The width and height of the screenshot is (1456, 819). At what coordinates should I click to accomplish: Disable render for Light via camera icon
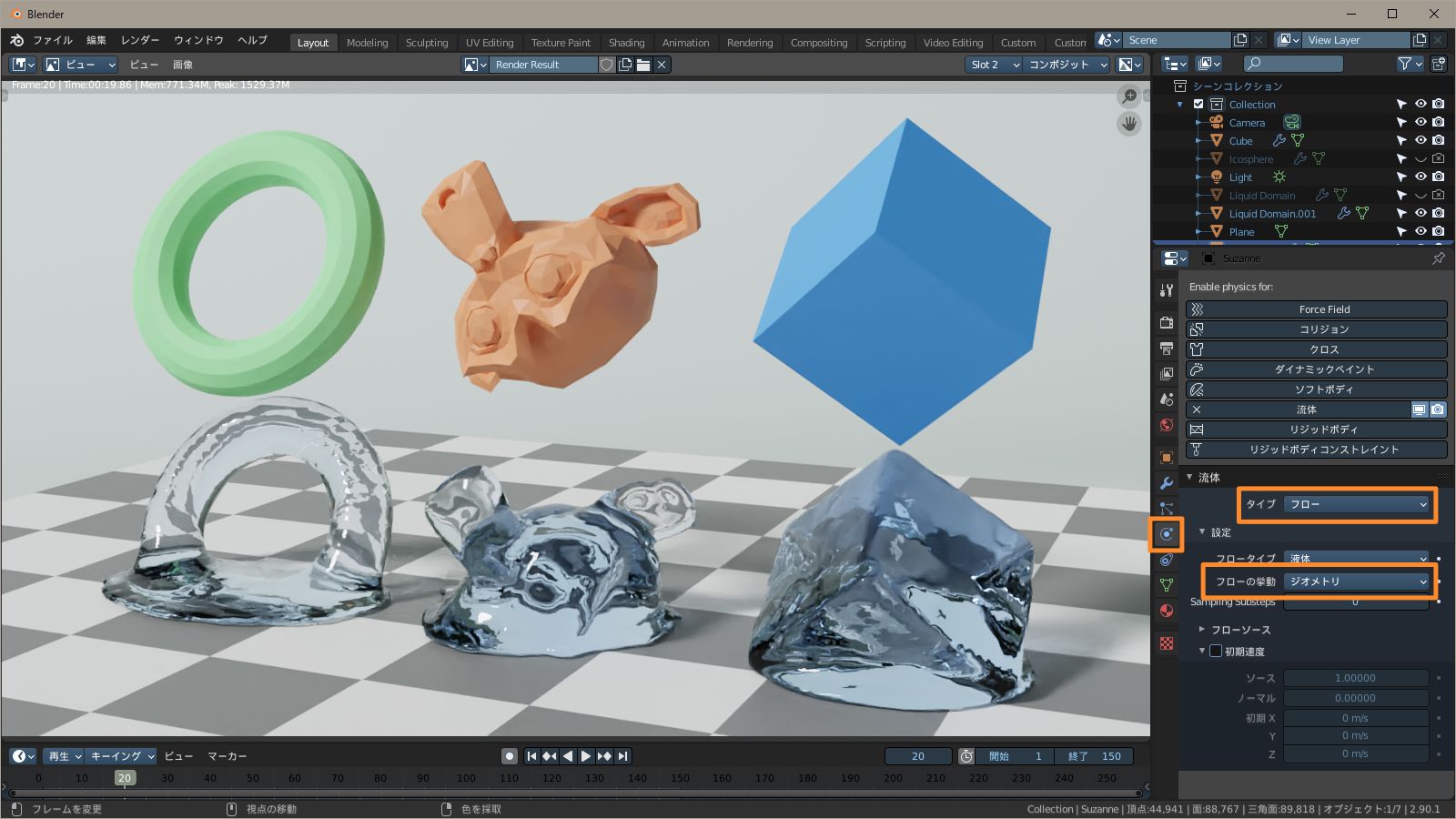(x=1439, y=177)
